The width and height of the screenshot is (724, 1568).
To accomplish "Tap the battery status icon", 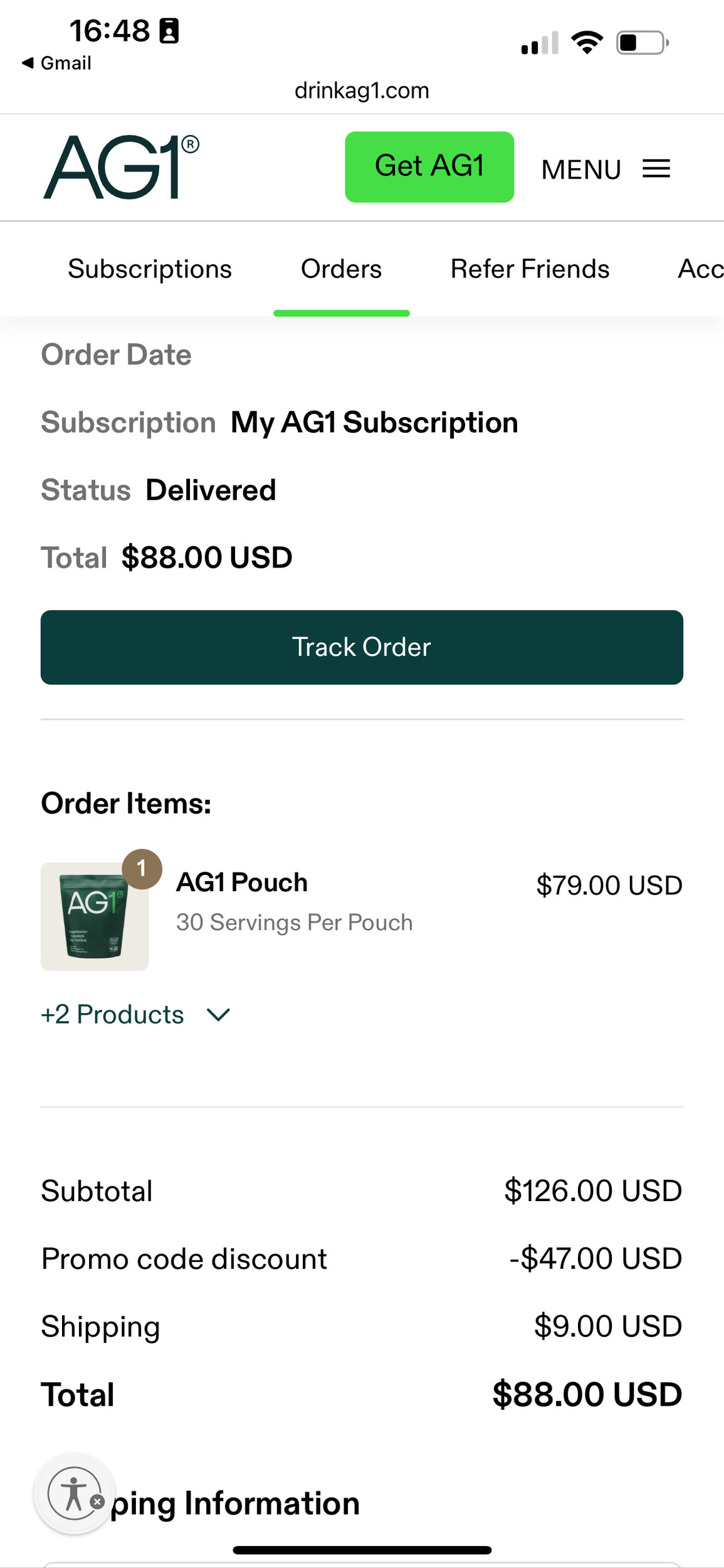I will click(x=642, y=43).
